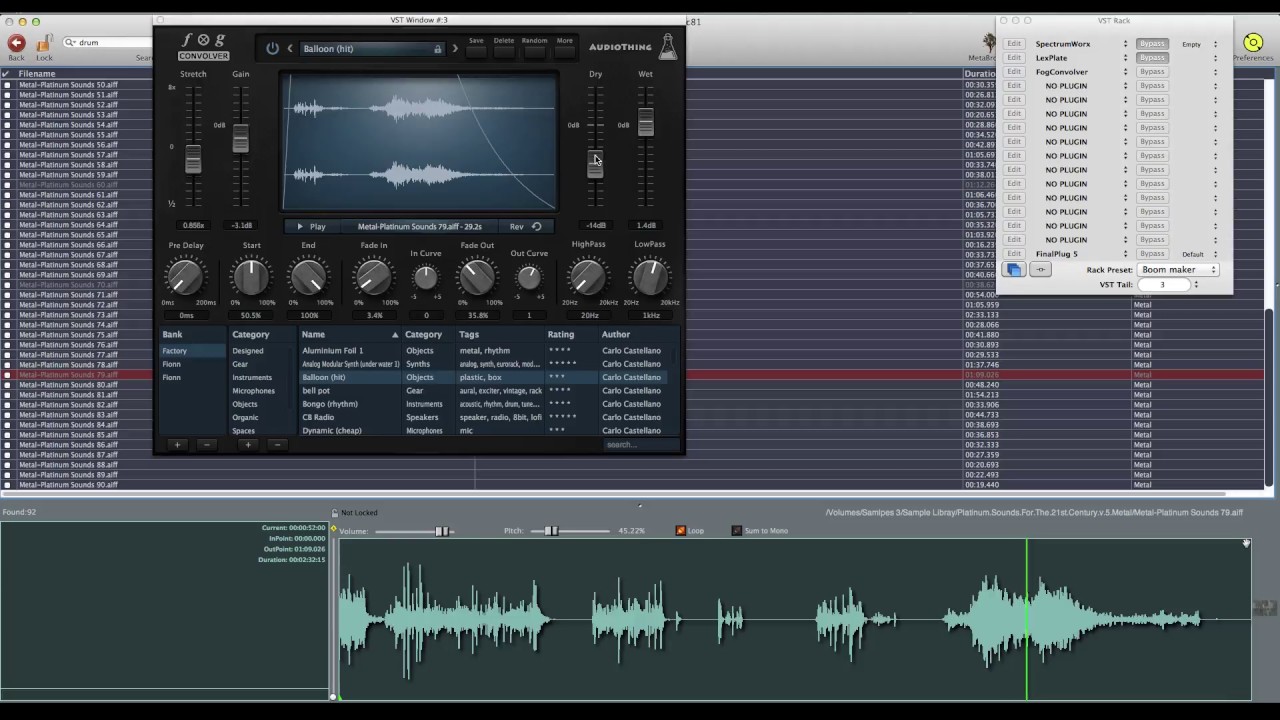Viewport: 1280px width, 720px height.
Task: Click the Fade In knob
Action: pyautogui.click(x=373, y=277)
